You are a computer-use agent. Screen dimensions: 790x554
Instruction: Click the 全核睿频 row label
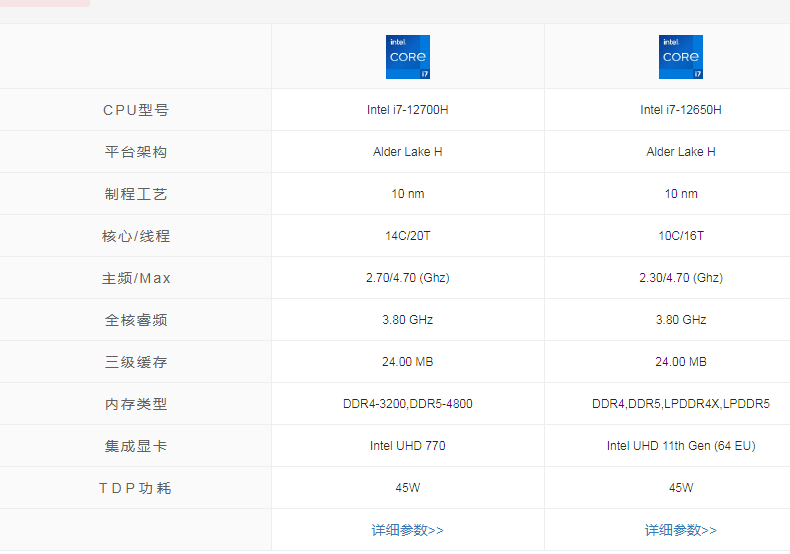[x=136, y=320]
